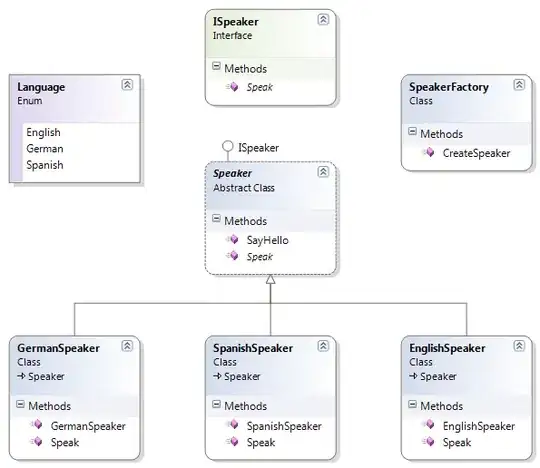Collapse the EnglishSpeaker class chevron
The width and height of the screenshot is (540, 468).
click(519, 346)
